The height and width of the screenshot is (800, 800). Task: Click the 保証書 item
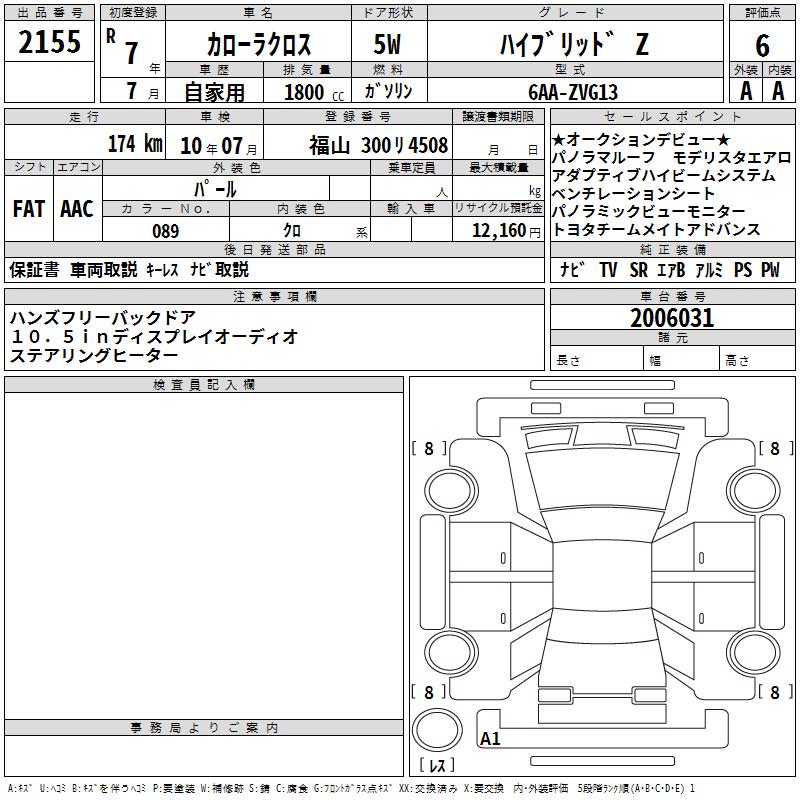pyautogui.click(x=34, y=269)
